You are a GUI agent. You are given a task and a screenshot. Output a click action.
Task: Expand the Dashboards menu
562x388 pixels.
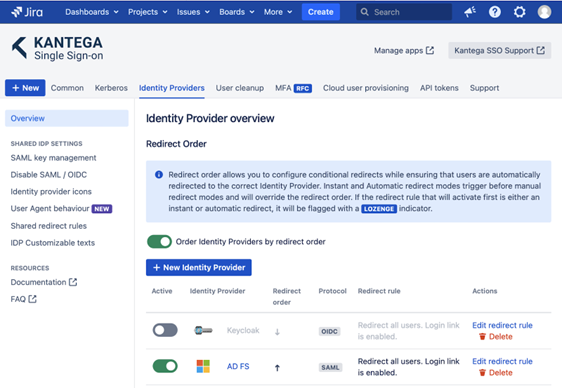pyautogui.click(x=92, y=12)
